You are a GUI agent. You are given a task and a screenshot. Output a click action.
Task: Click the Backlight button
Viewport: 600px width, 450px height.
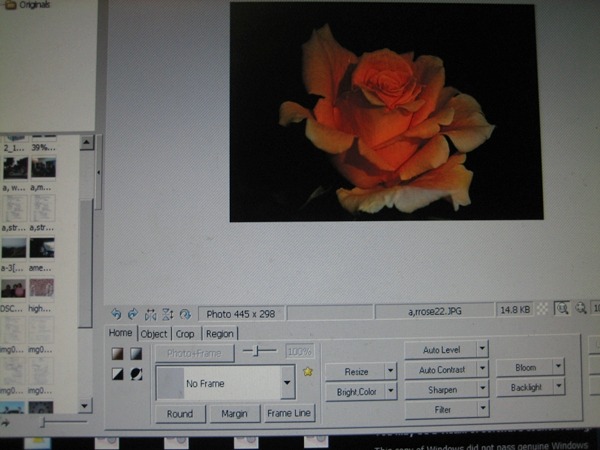526,387
